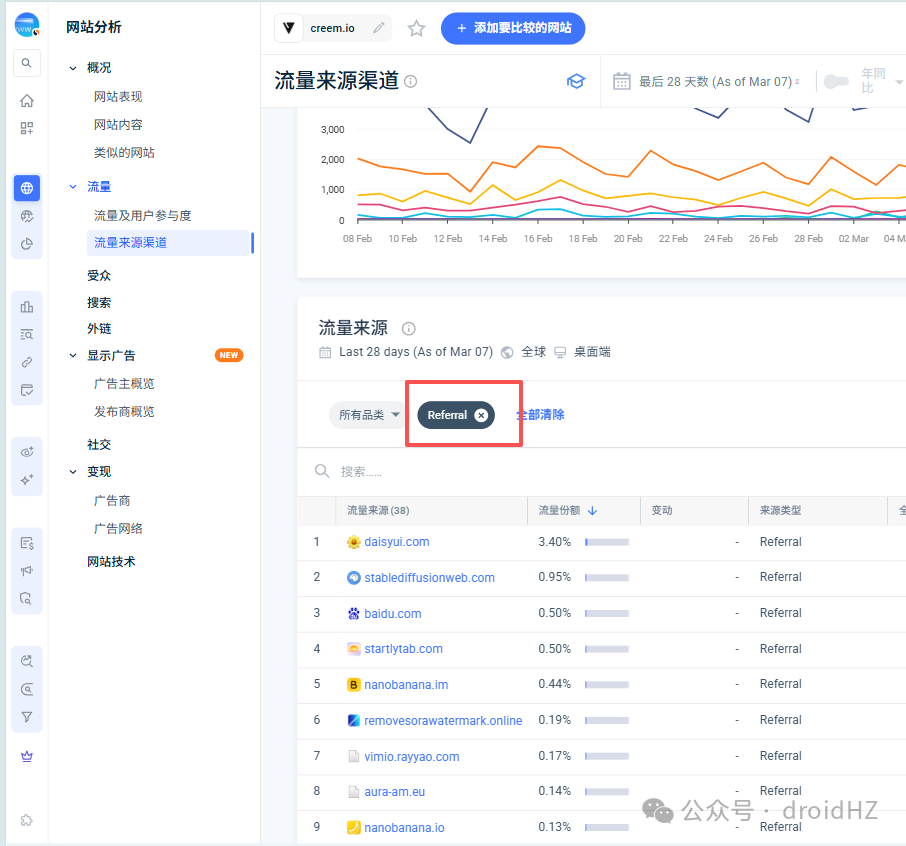The width and height of the screenshot is (906, 846).
Task: Open the funnel filter icon in left rail
Action: coord(27,717)
